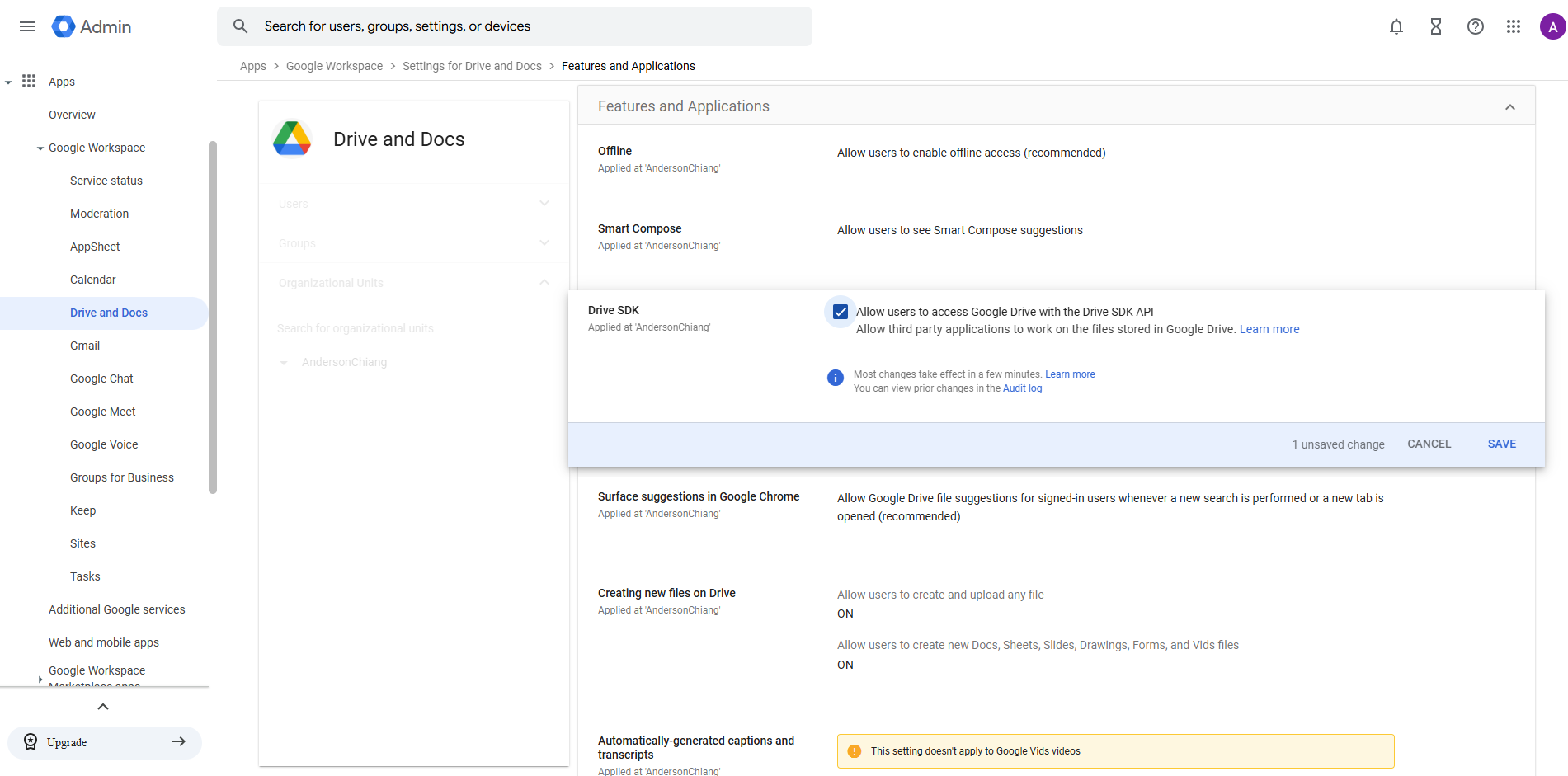
Task: Click the search magnifier icon
Action: coord(240,26)
